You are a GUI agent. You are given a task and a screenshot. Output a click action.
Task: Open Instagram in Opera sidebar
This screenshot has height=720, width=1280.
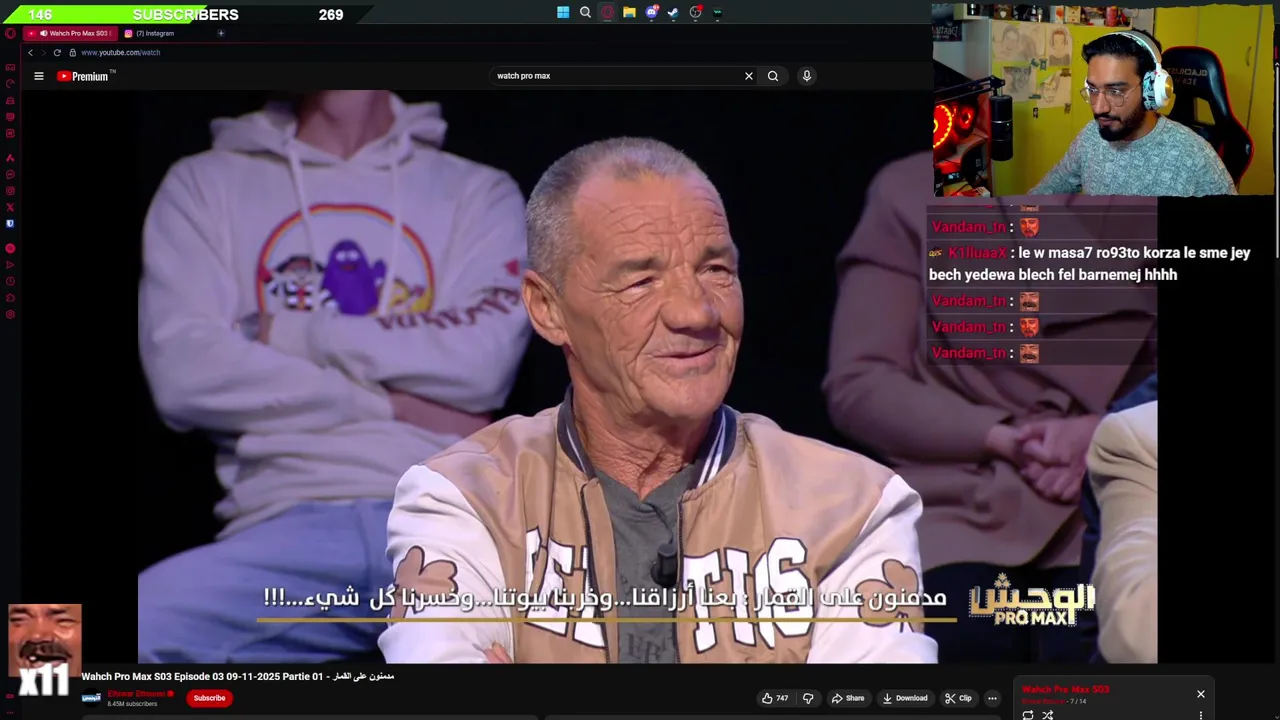(11, 191)
